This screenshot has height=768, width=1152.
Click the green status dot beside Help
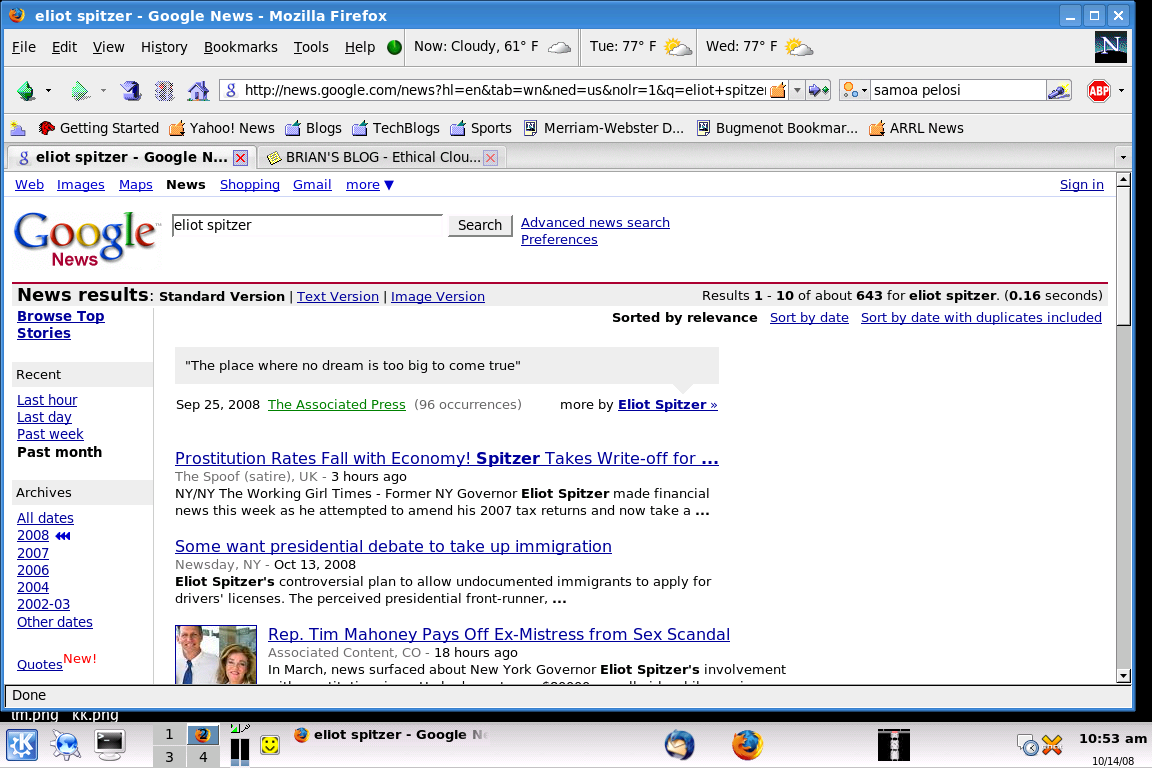[395, 47]
